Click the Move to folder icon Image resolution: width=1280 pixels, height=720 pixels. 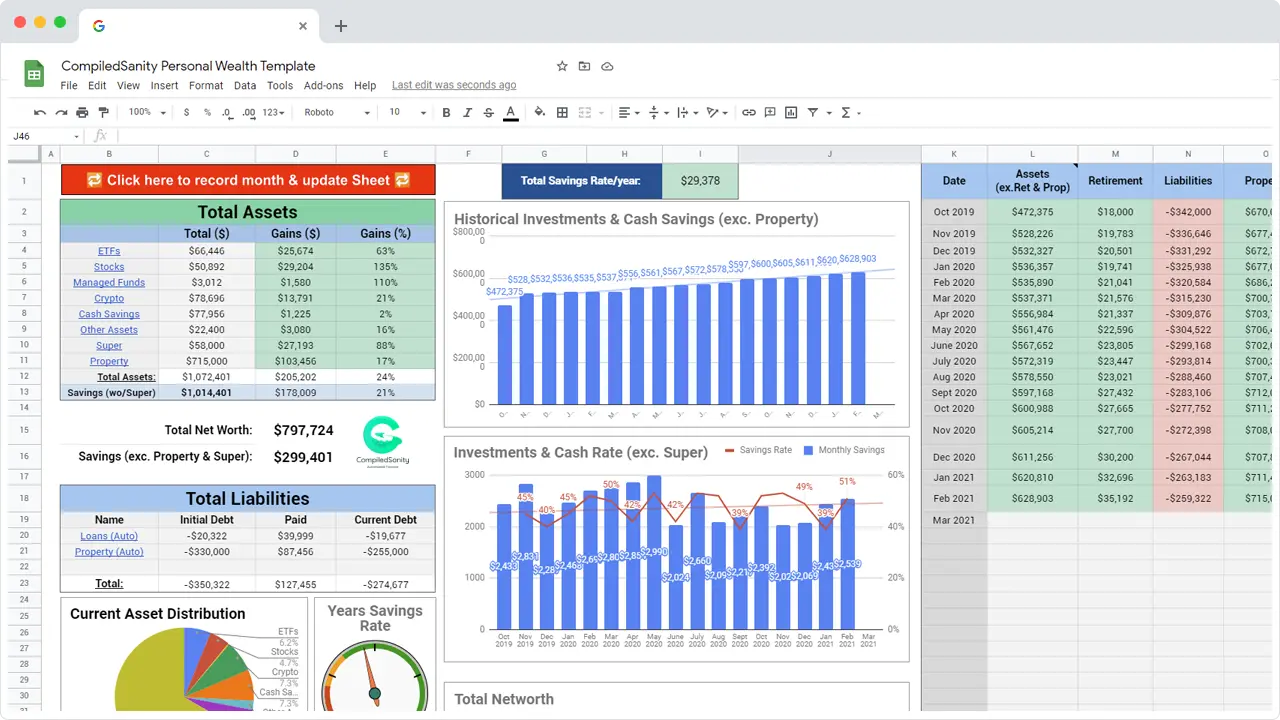coord(585,66)
